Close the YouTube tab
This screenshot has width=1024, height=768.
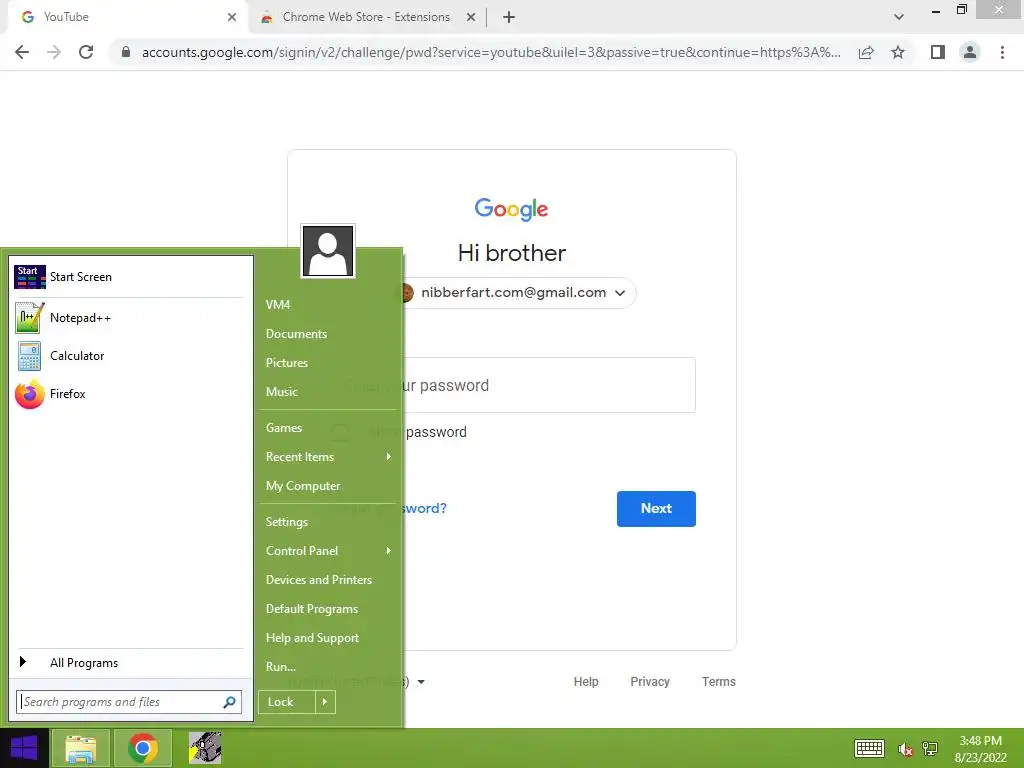coord(232,17)
